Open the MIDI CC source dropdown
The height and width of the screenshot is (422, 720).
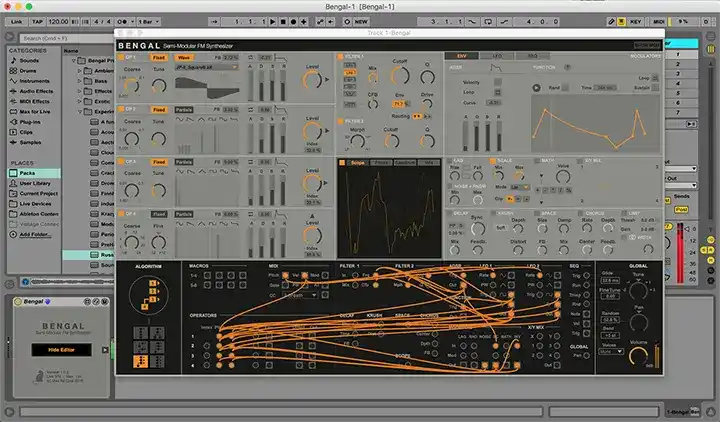300,295
